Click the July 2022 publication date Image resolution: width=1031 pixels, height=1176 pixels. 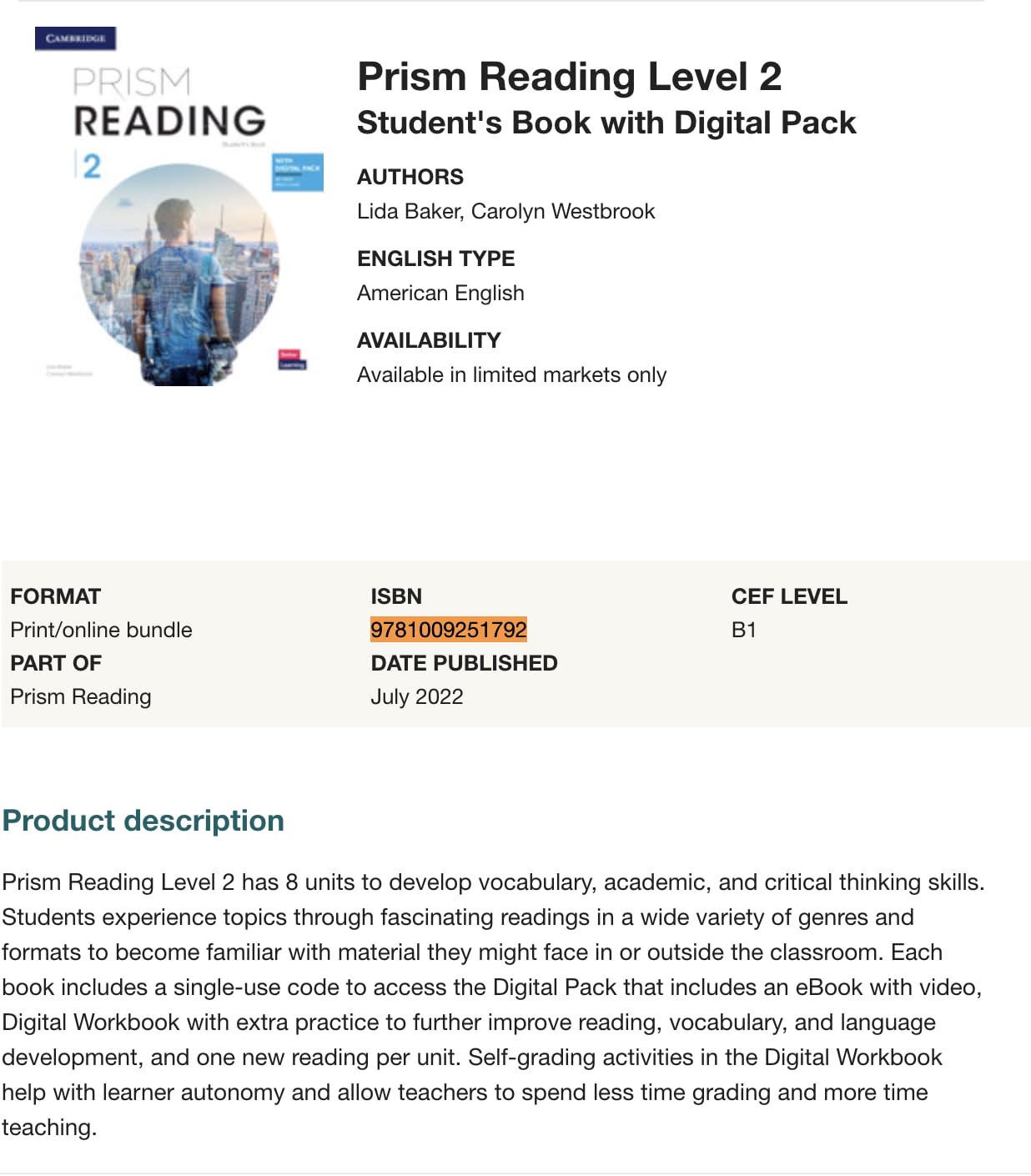(416, 696)
